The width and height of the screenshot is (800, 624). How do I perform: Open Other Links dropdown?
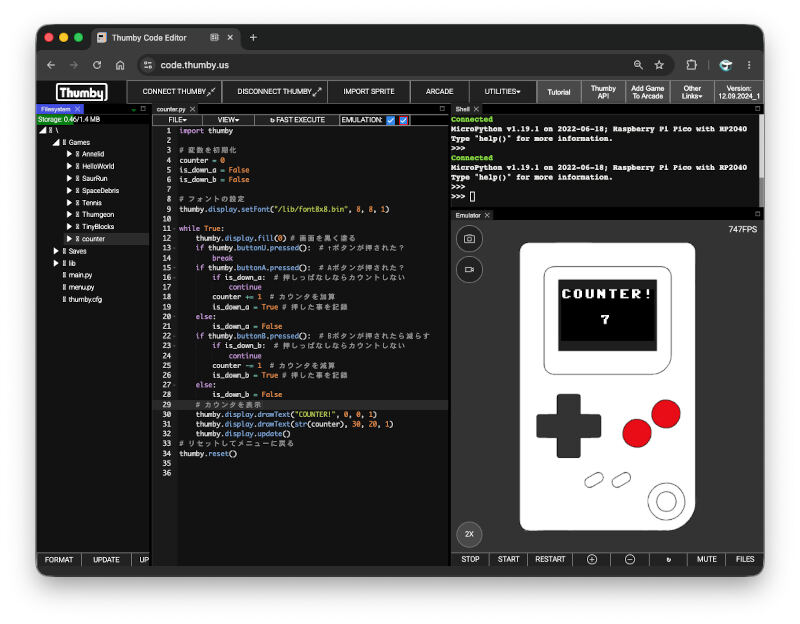pos(692,92)
